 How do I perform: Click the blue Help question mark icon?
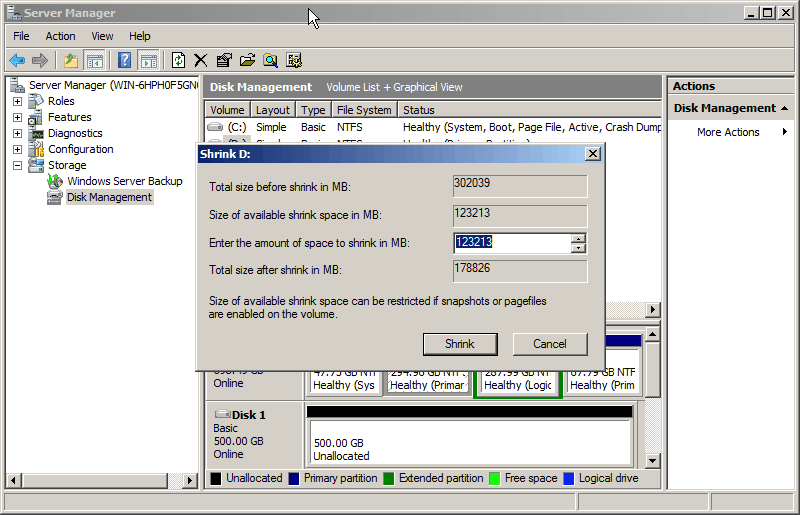point(124,60)
